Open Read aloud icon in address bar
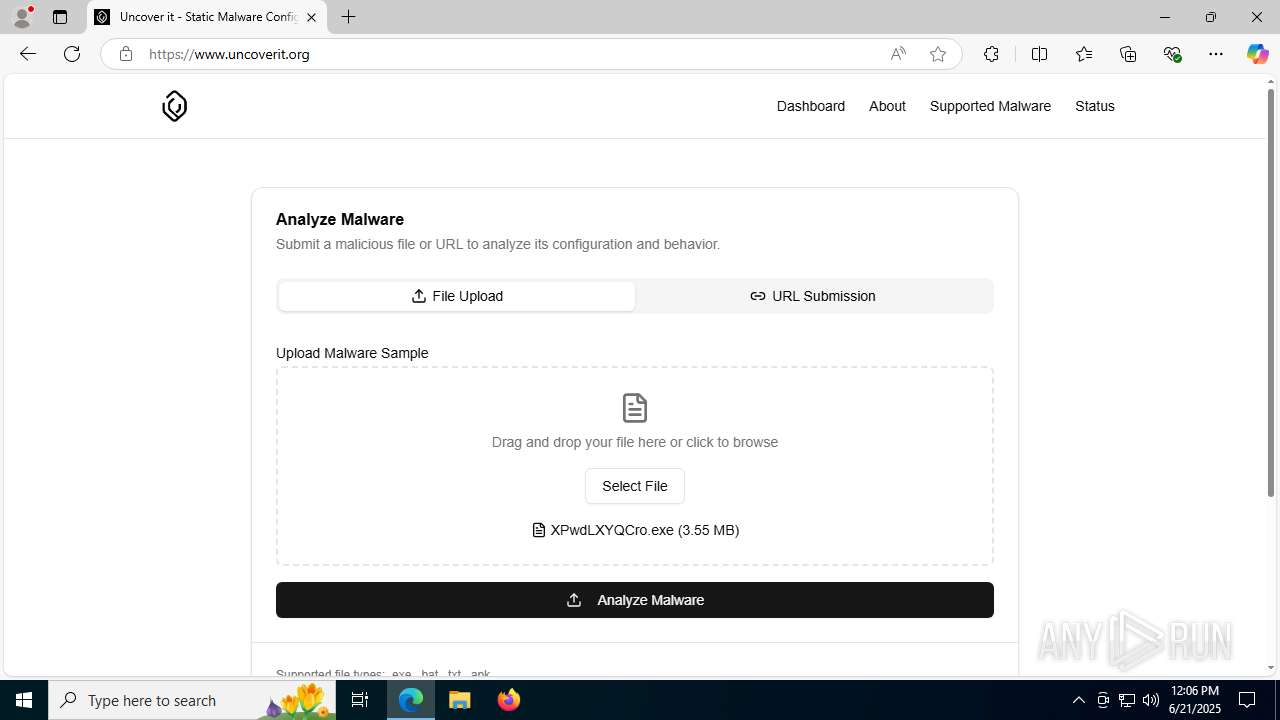 click(898, 54)
